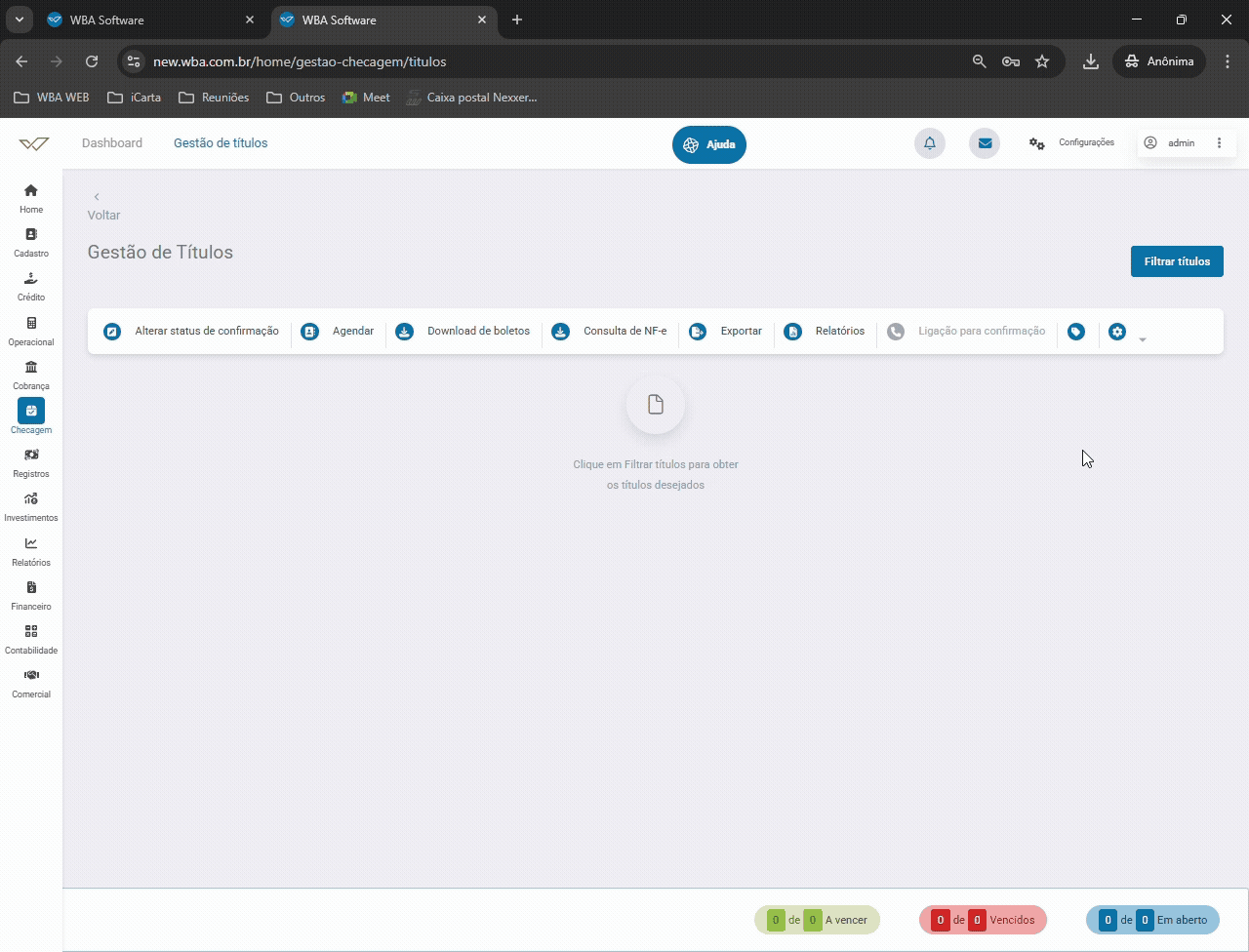Click the Anônima incognito button
The image size is (1249, 952).
pyautogui.click(x=1159, y=61)
